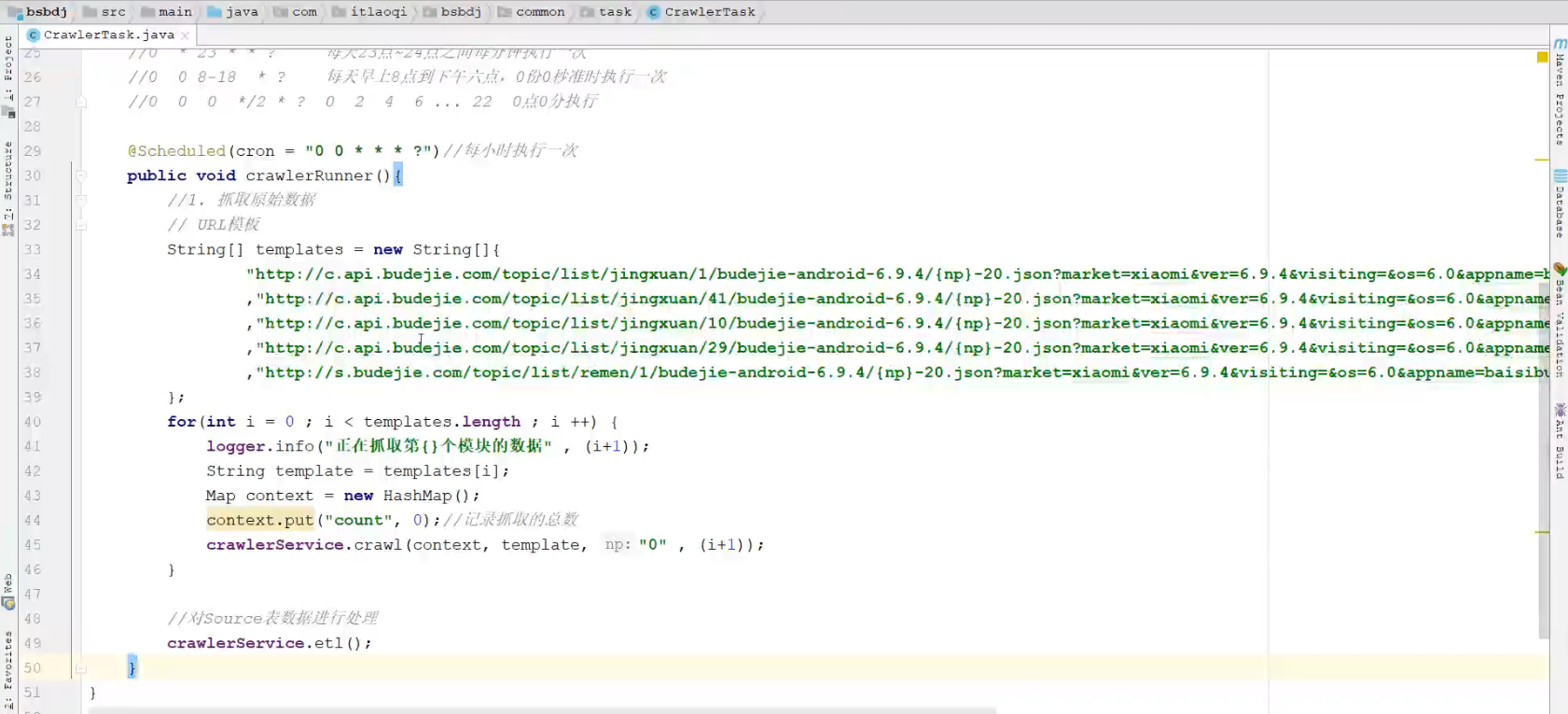Click the highlighted opening brace on line 30
This screenshot has width=1568, height=714.
(398, 175)
